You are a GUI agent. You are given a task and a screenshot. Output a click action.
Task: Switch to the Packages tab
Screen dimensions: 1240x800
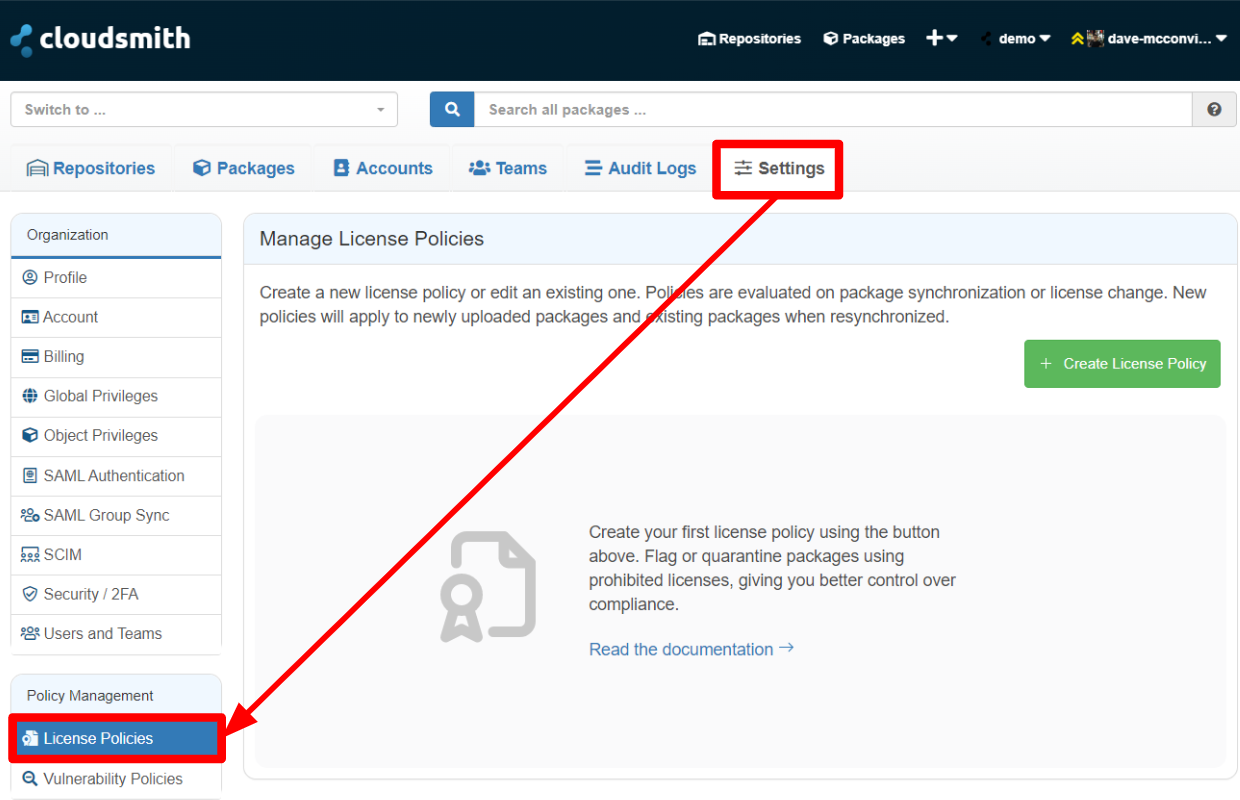click(244, 168)
